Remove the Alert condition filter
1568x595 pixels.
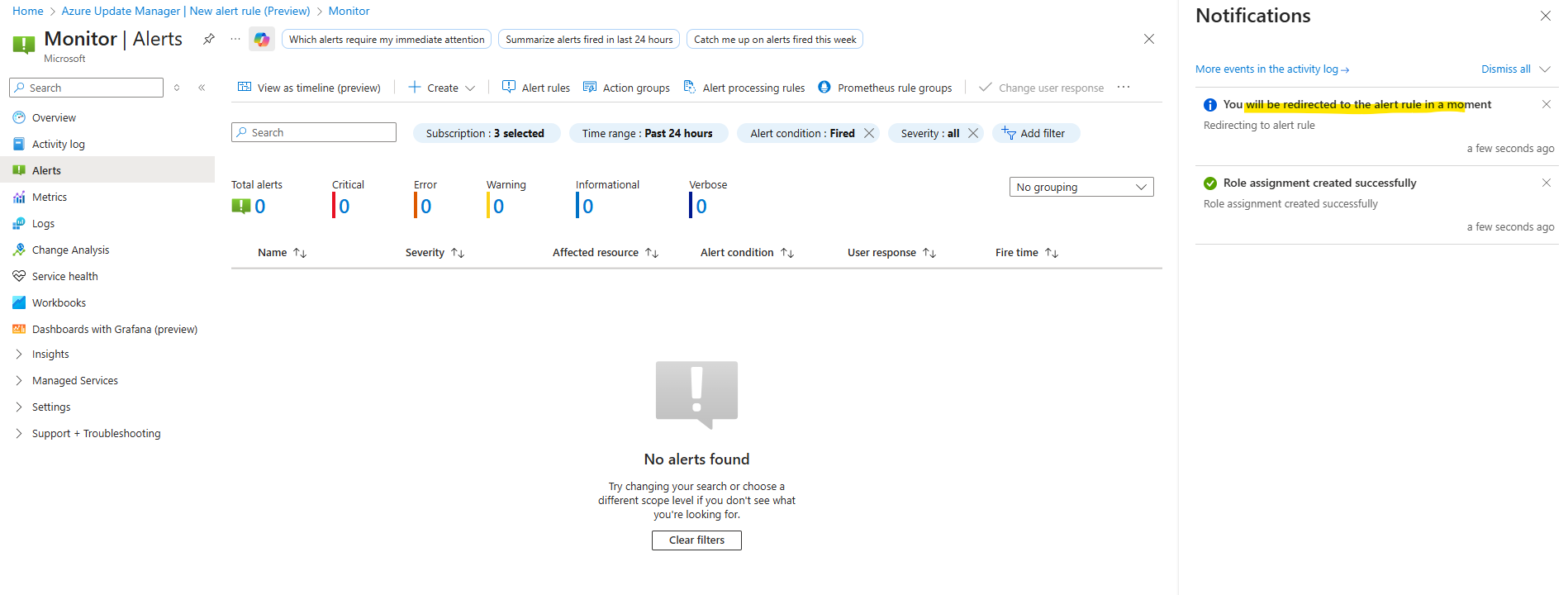click(869, 133)
